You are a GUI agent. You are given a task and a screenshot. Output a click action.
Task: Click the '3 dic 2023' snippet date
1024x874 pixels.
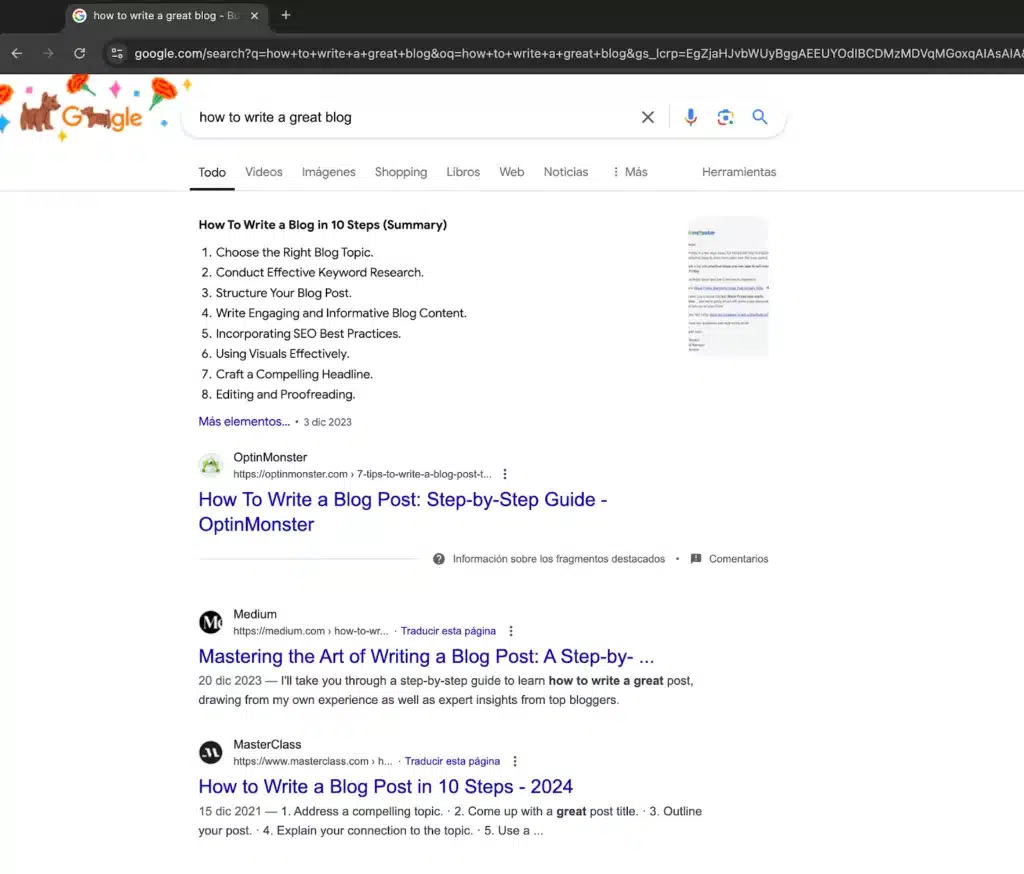[328, 422]
